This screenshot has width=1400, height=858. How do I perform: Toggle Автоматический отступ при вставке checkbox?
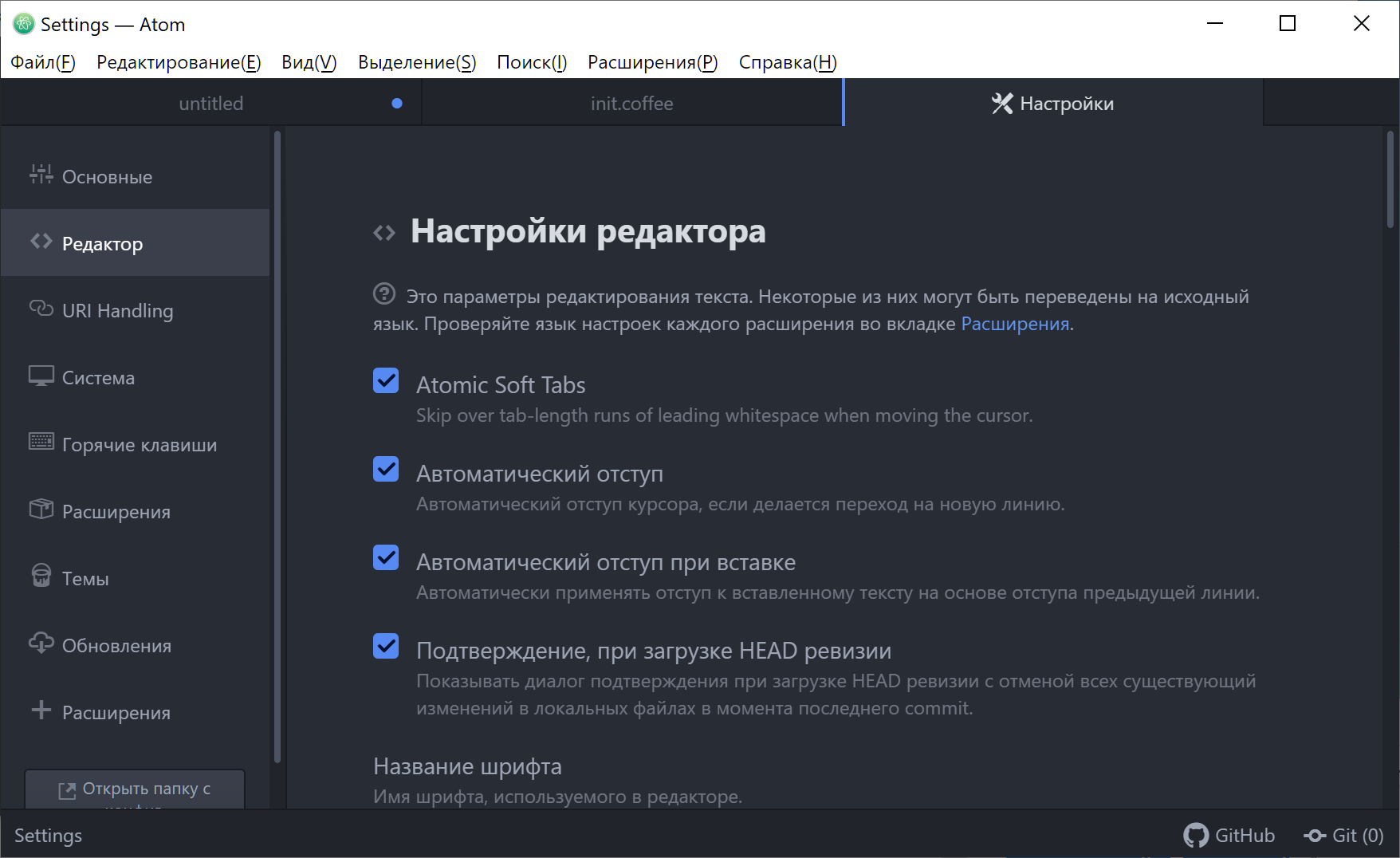pos(386,558)
